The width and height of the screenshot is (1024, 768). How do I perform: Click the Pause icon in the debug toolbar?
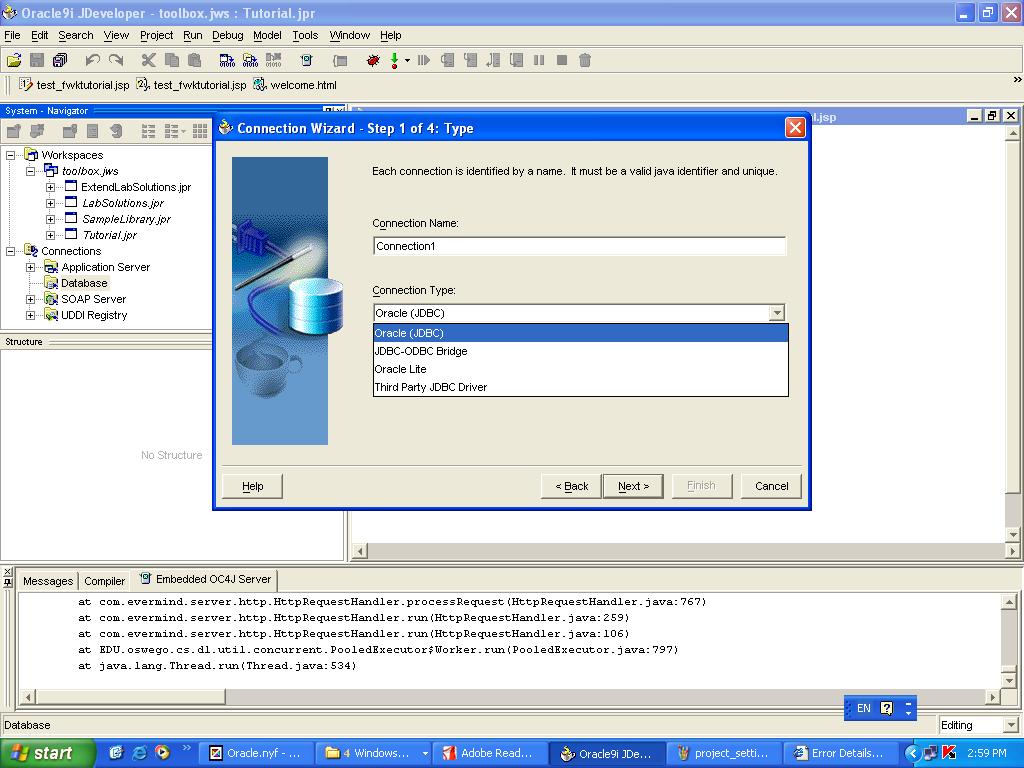539,61
